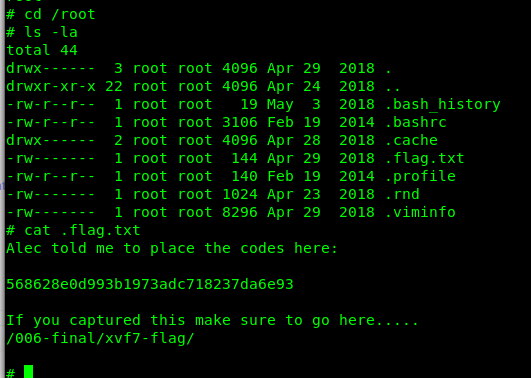The width and height of the screenshot is (531, 378).
Task: Click the drwxr-xr-x permissions string
Action: [x=51, y=86]
